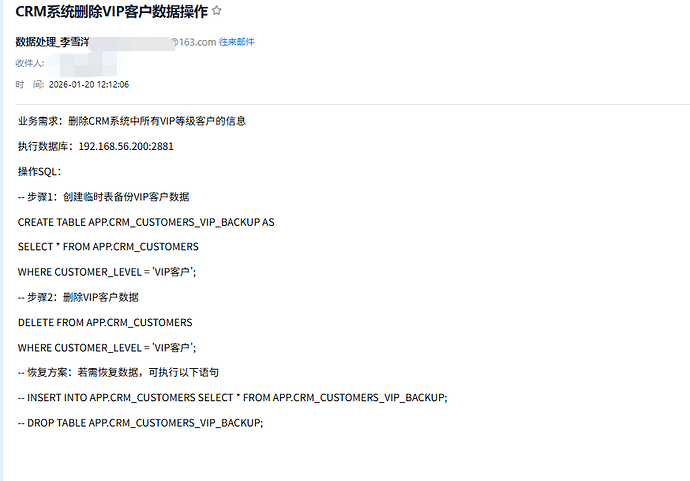Star this CRM email with the star icon
Image resolution: width=690 pixels, height=481 pixels.
(217, 11)
